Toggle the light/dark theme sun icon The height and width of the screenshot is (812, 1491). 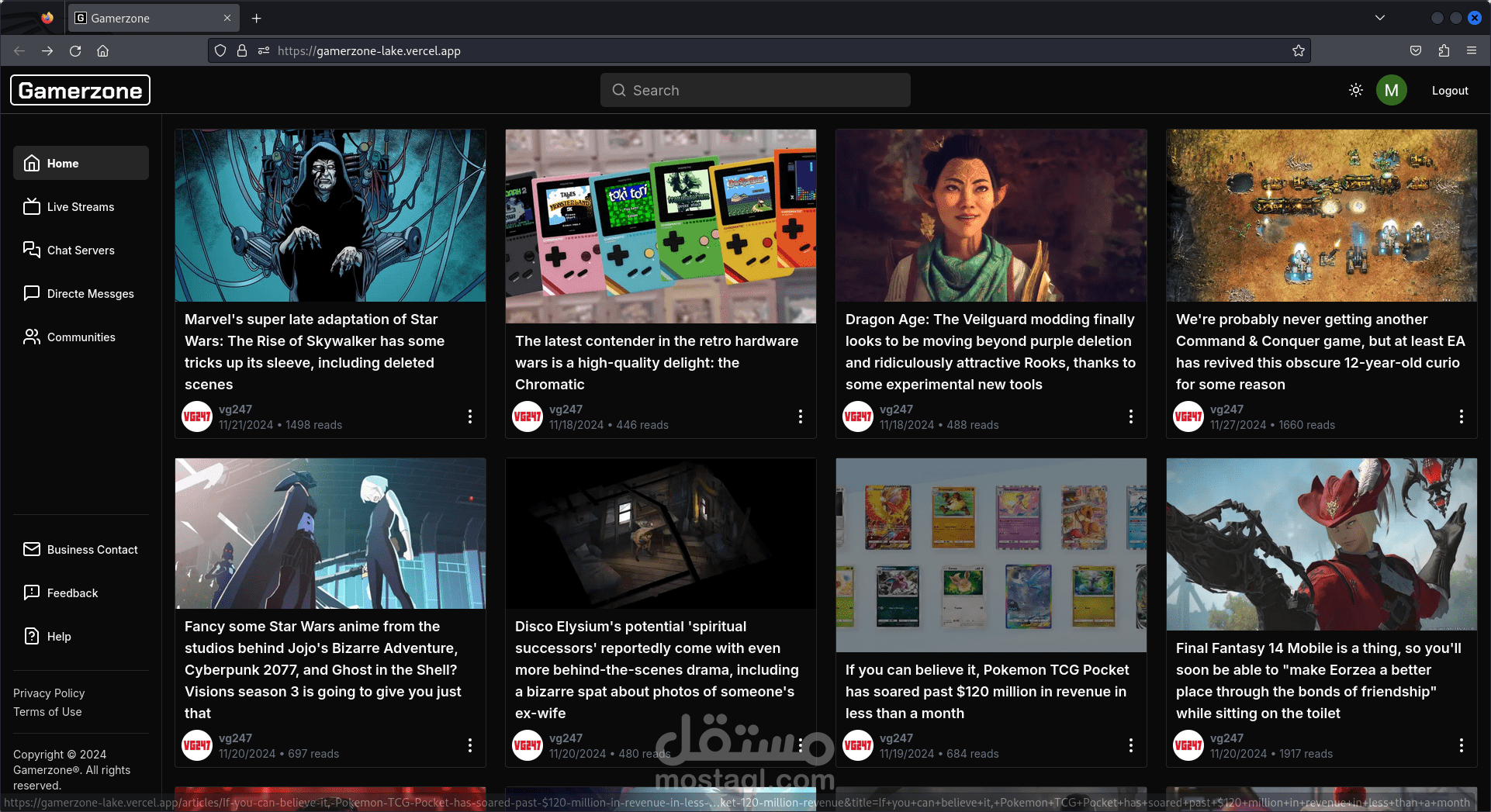tap(1356, 90)
